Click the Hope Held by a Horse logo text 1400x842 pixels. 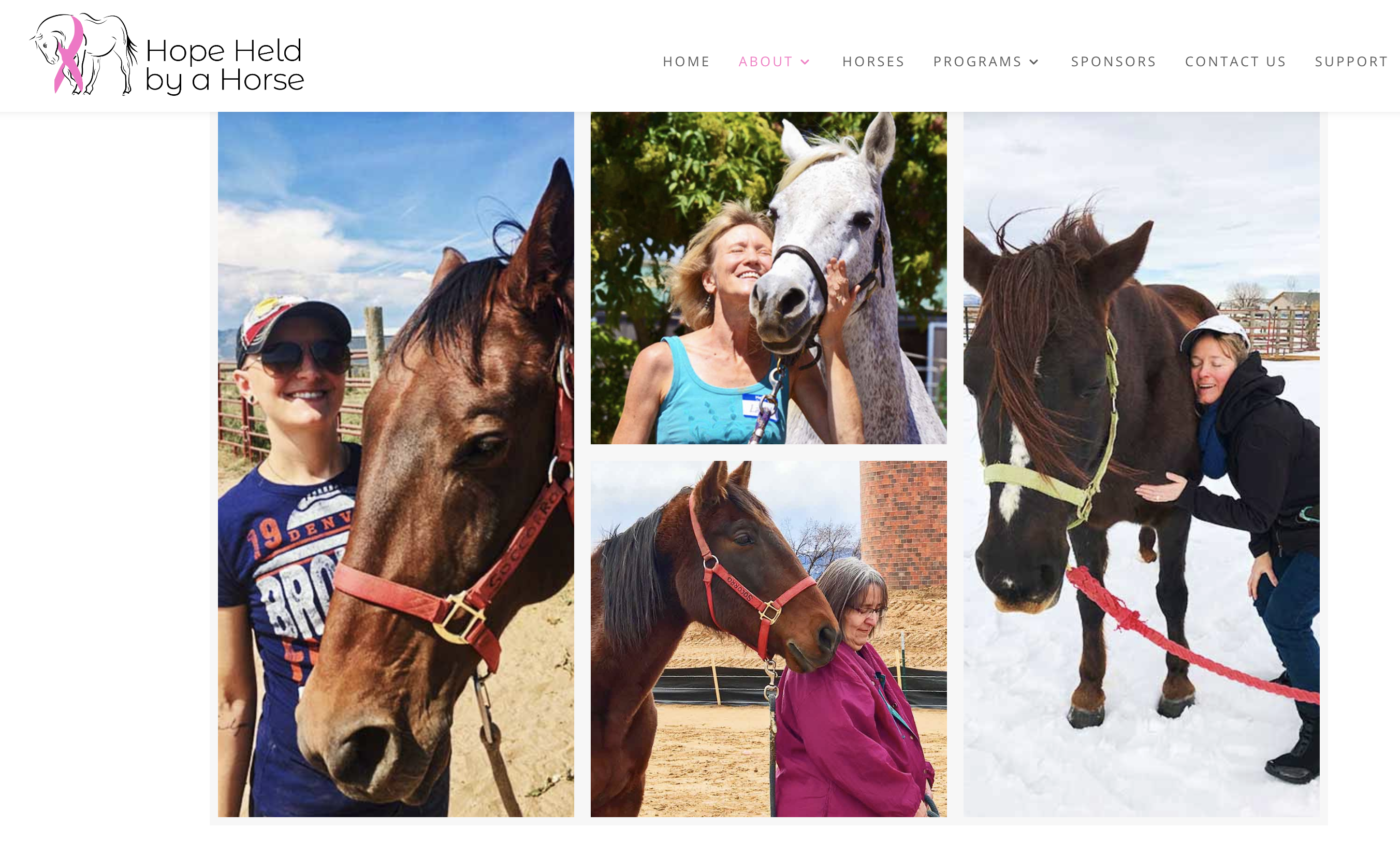click(x=225, y=65)
